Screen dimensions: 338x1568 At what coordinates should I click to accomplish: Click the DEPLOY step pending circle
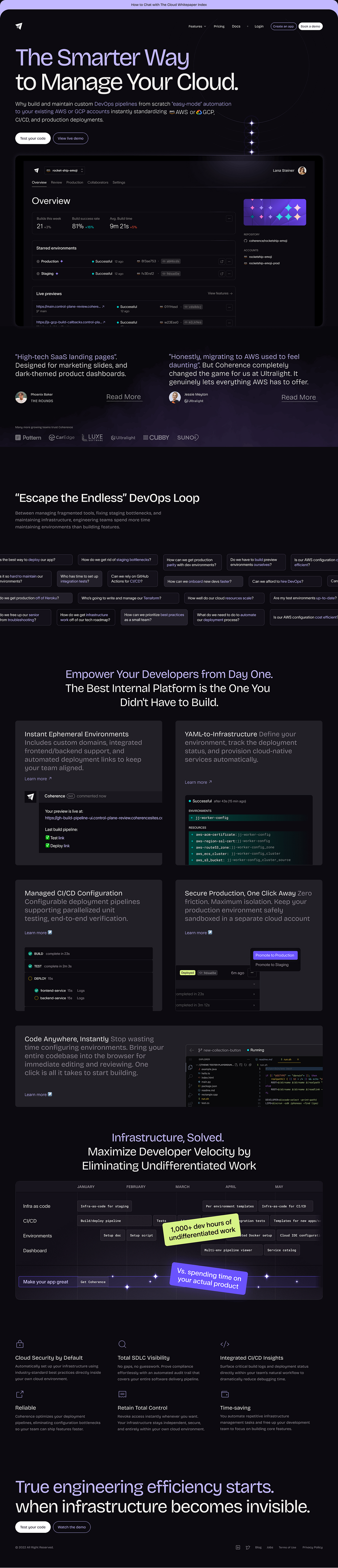[x=30, y=979]
